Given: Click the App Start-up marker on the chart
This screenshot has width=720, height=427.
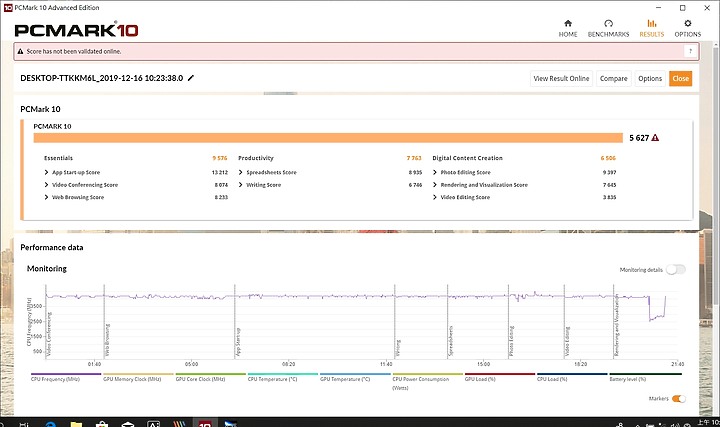Looking at the screenshot, I should tap(238, 342).
